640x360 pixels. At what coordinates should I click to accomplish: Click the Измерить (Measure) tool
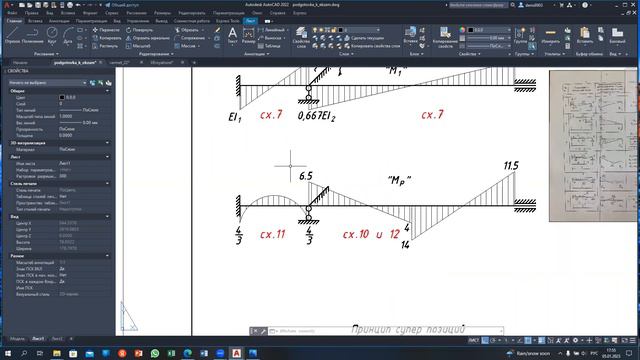coord(551,36)
